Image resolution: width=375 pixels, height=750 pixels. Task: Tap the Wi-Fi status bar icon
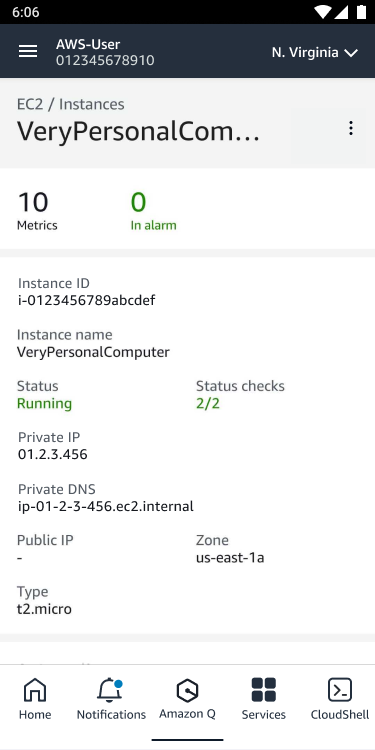(x=322, y=12)
